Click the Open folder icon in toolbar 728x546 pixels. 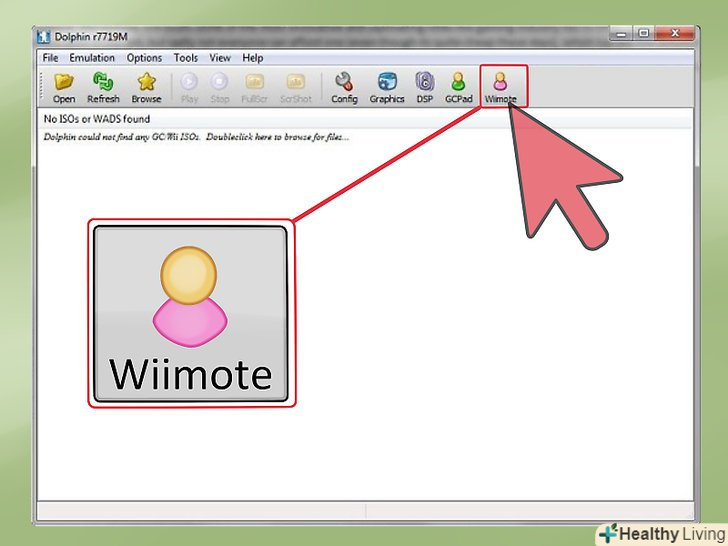coord(64,86)
